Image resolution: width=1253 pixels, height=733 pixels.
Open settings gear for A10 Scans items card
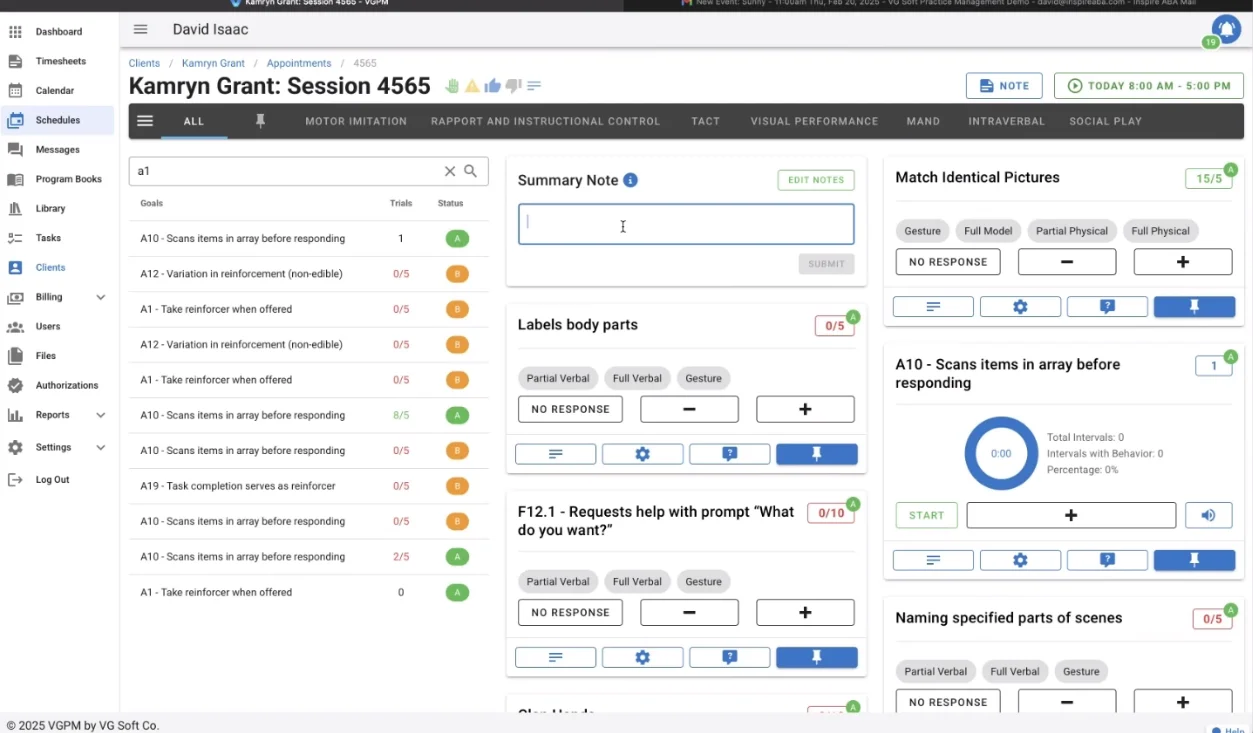click(1020, 560)
